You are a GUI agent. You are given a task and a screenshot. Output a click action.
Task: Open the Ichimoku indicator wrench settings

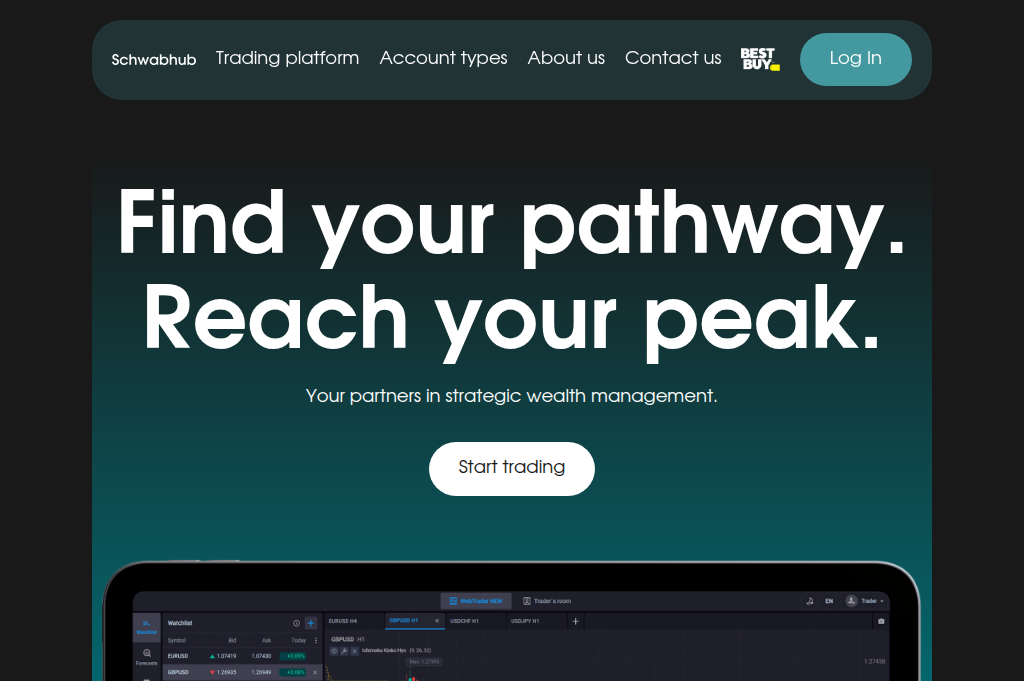[x=344, y=651]
